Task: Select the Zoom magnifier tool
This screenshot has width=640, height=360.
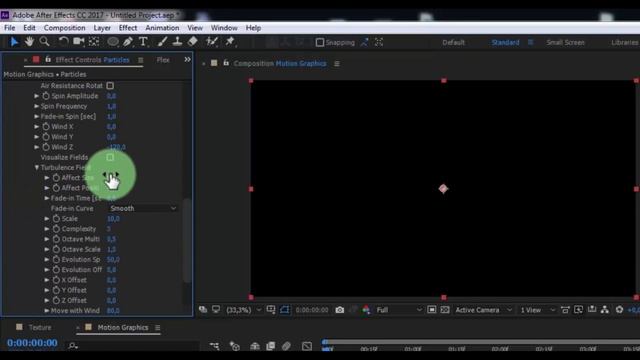Action: [x=44, y=42]
